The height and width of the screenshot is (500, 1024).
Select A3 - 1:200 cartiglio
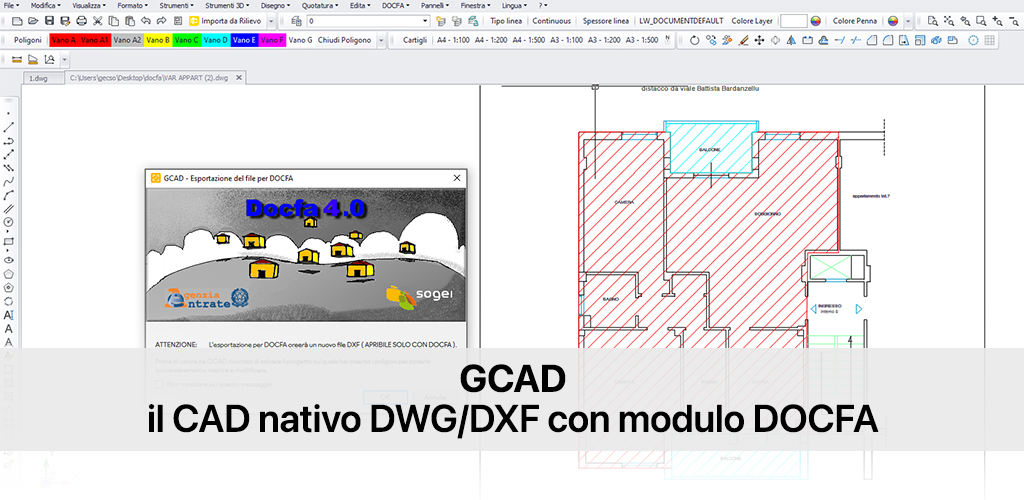[604, 40]
